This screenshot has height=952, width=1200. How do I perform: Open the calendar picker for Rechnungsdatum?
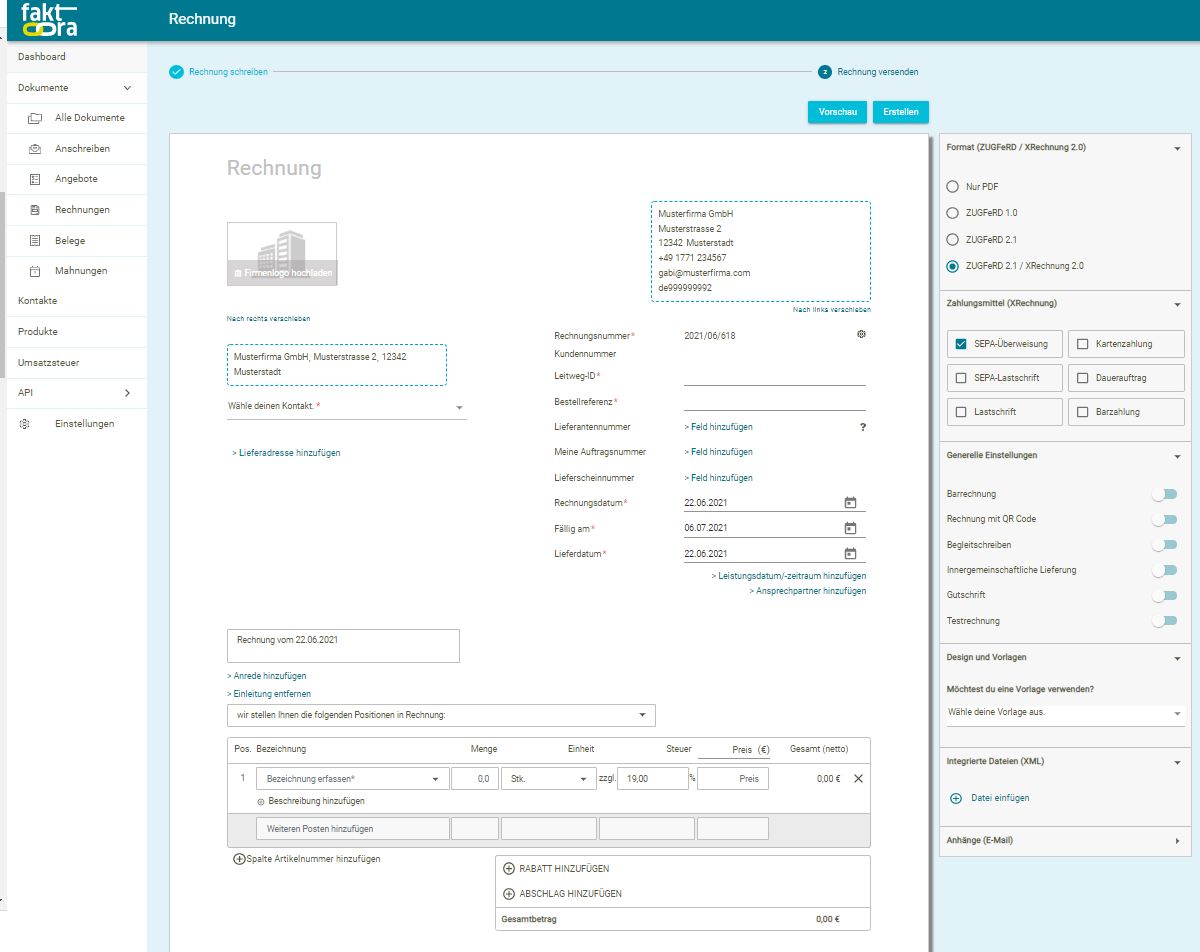click(849, 501)
